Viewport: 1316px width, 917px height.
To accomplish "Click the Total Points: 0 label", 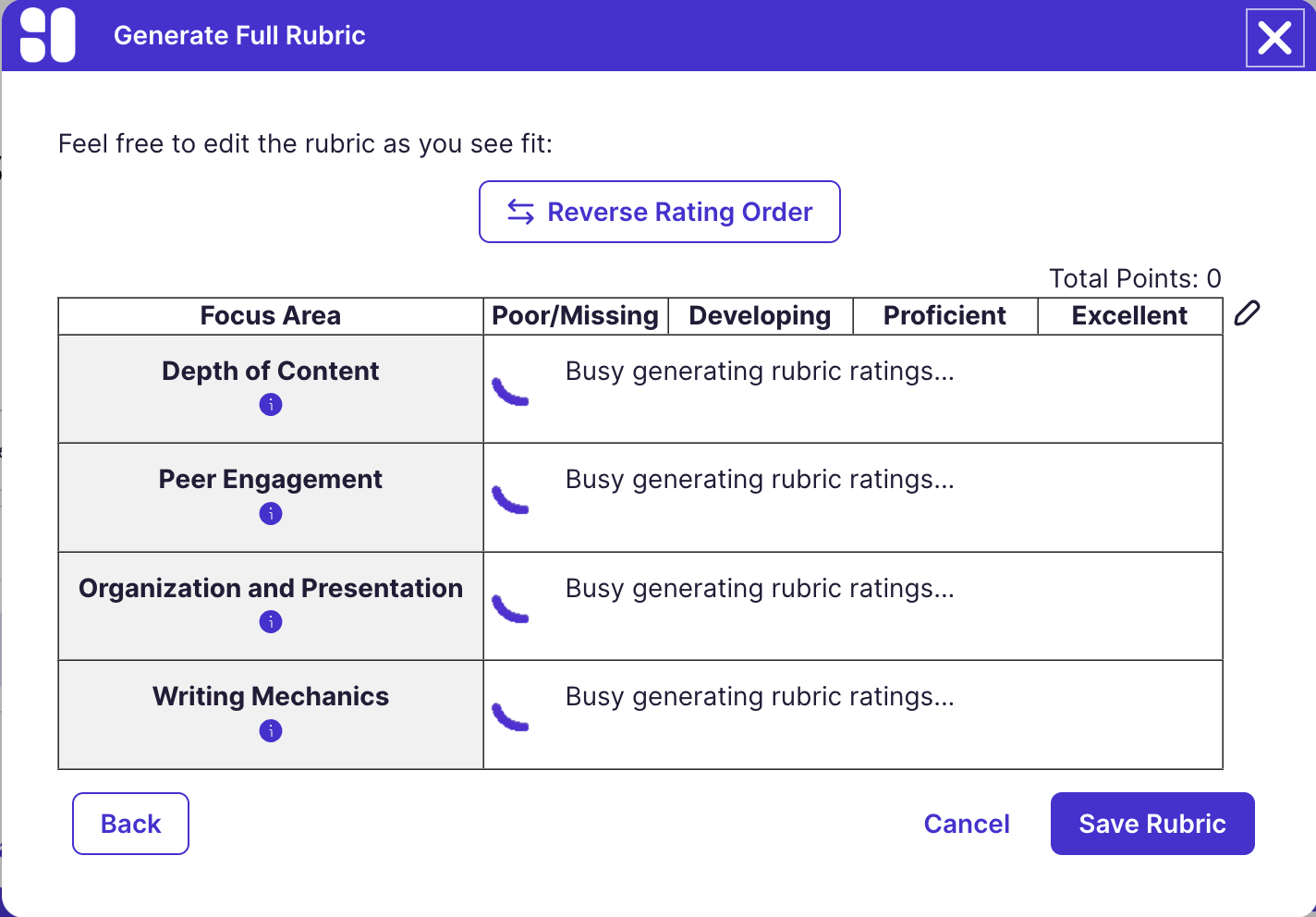I will click(1135, 278).
